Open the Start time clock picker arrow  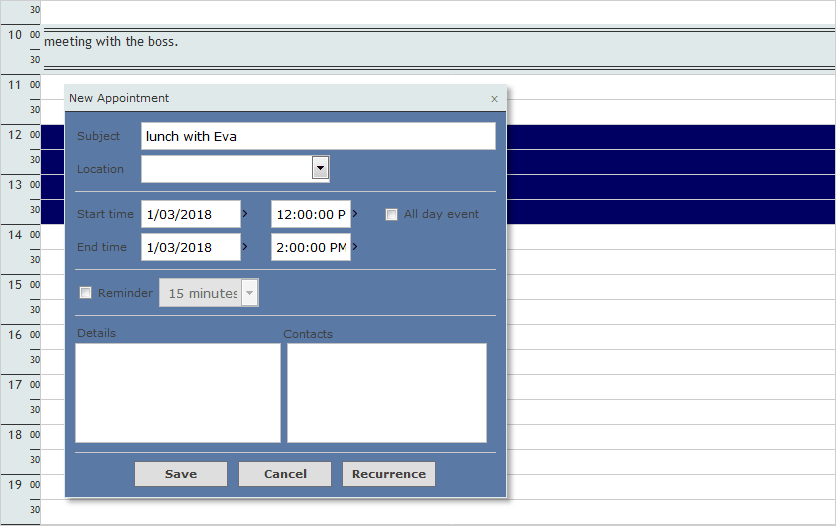tap(355, 214)
